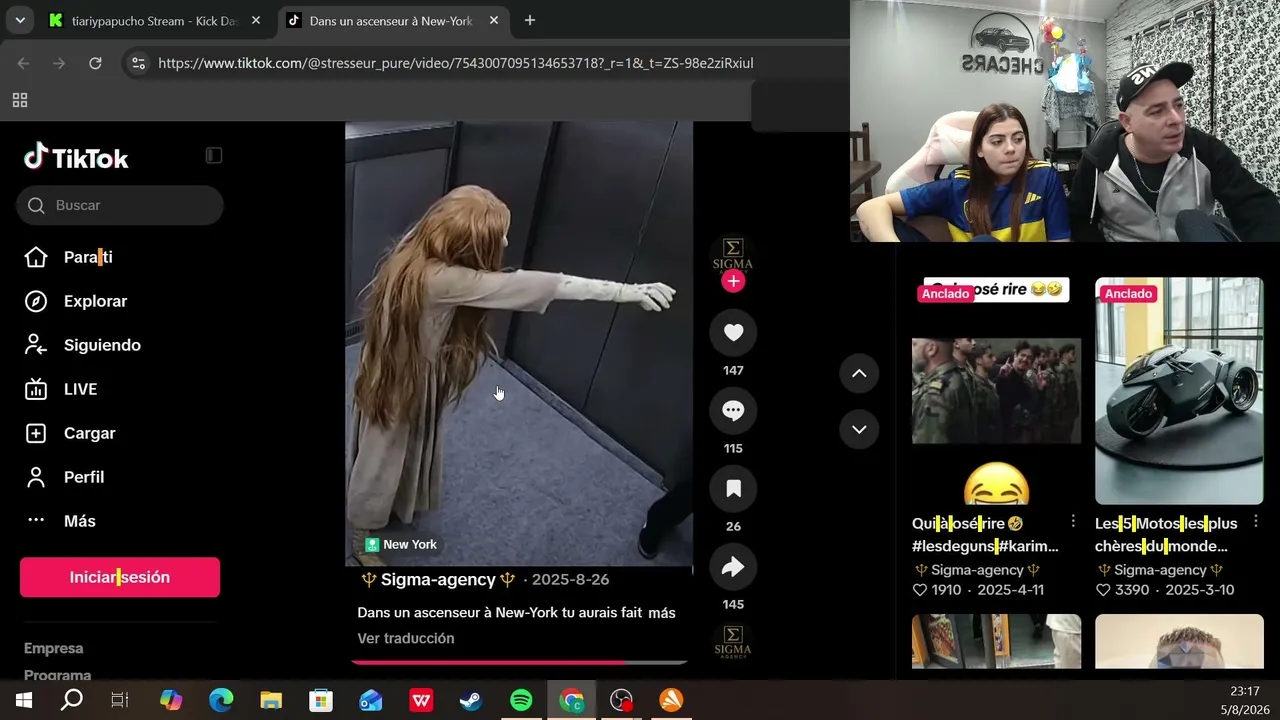Go to previous video with up chevron
Image resolution: width=1280 pixels, height=720 pixels.
pyautogui.click(x=859, y=373)
